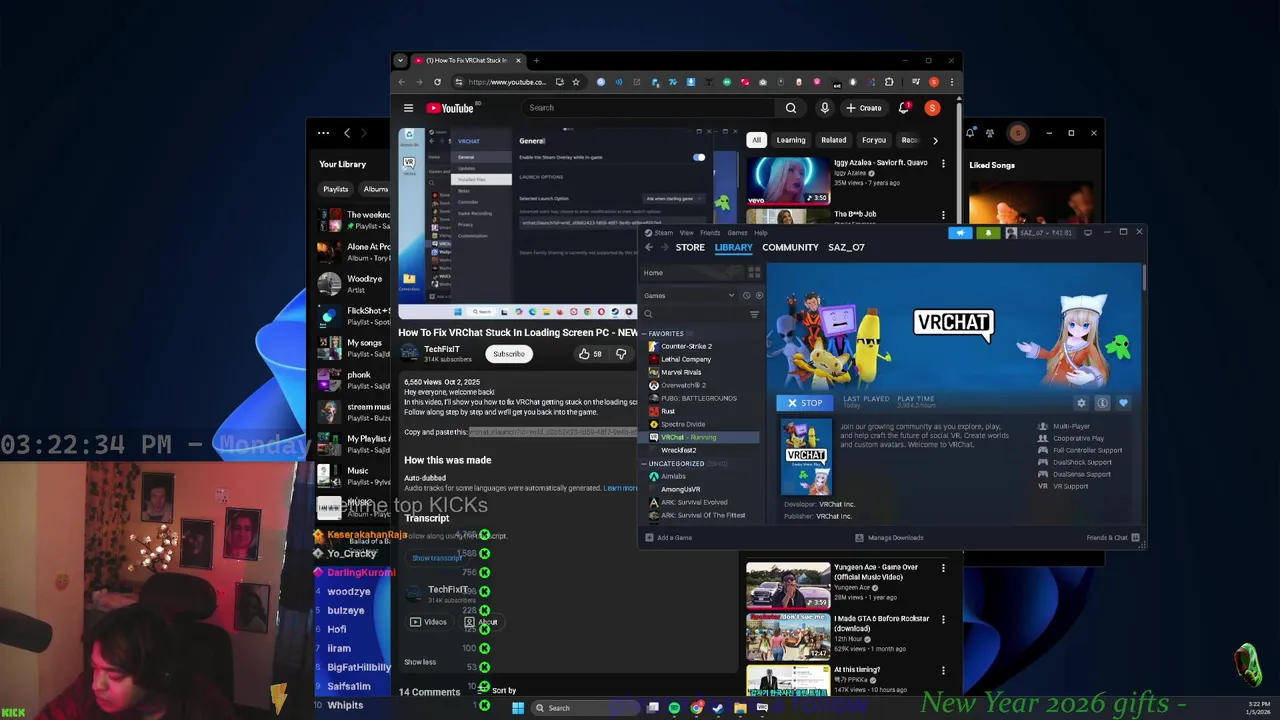Open VRChat settings gear in Steam
Image resolution: width=1280 pixels, height=720 pixels.
click(1081, 403)
